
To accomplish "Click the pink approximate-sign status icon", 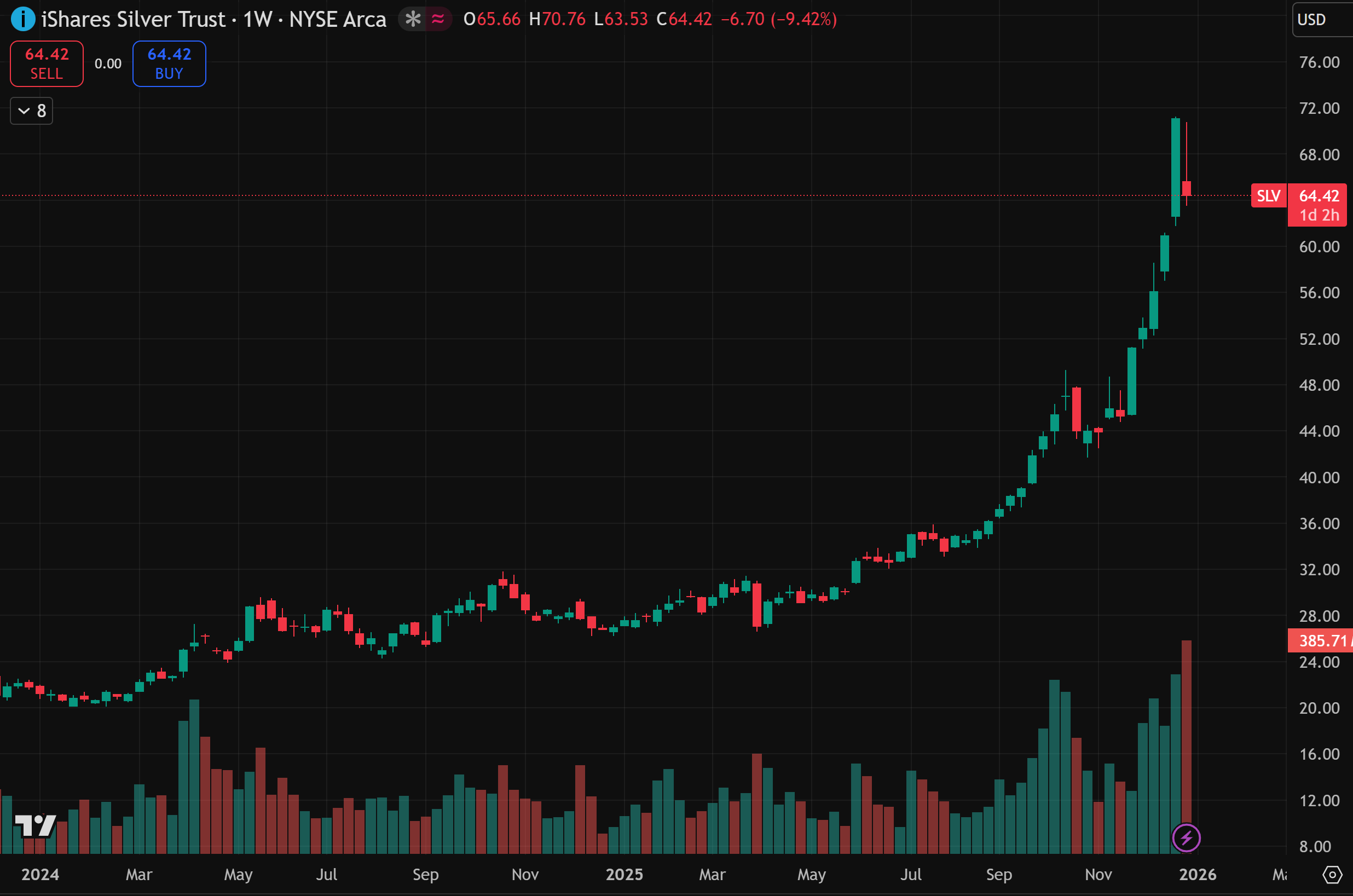I will tap(438, 19).
